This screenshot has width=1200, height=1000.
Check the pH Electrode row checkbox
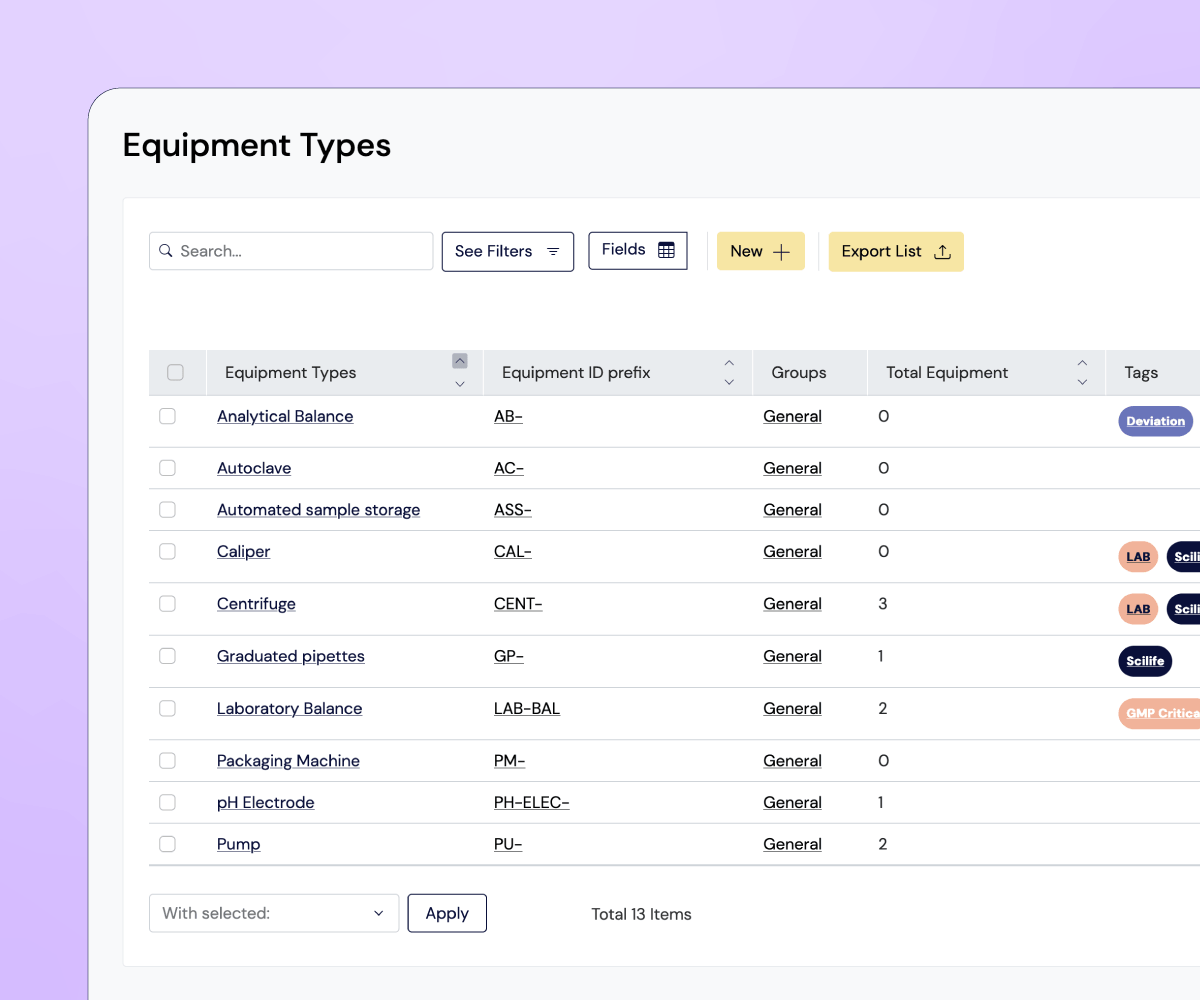pos(167,802)
